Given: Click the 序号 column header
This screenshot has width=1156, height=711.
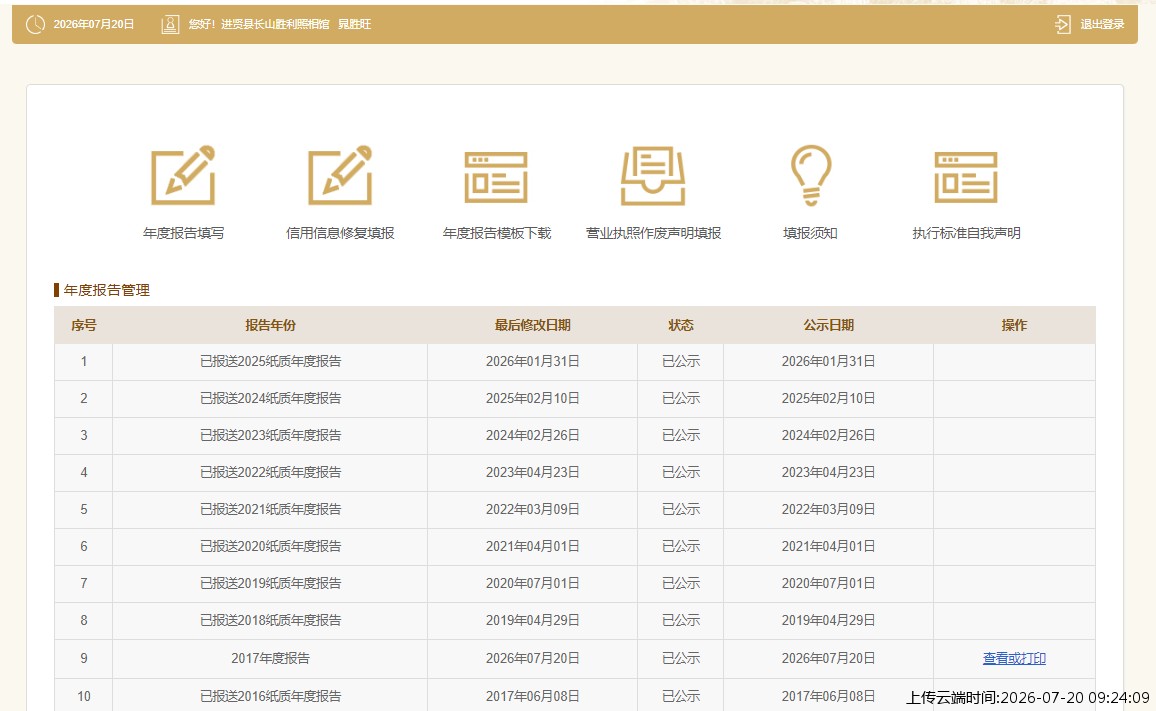Looking at the screenshot, I should 83,325.
